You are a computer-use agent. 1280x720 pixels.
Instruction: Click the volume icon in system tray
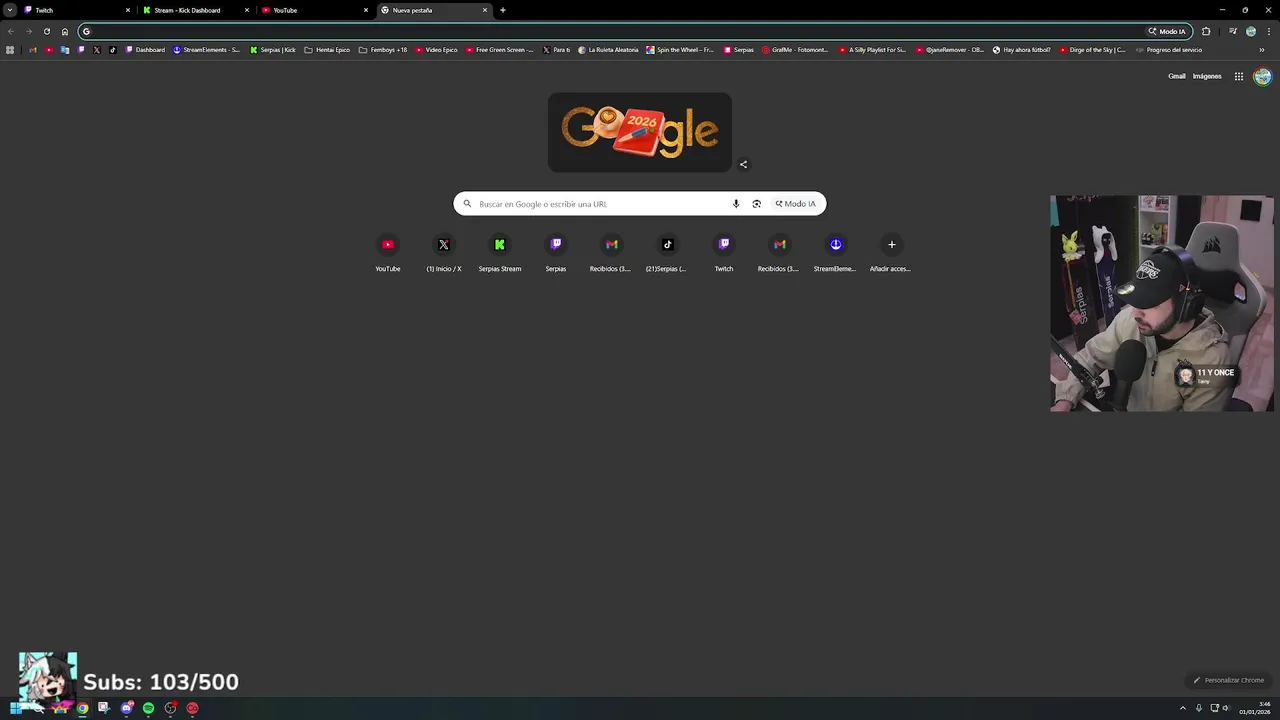[x=1225, y=708]
